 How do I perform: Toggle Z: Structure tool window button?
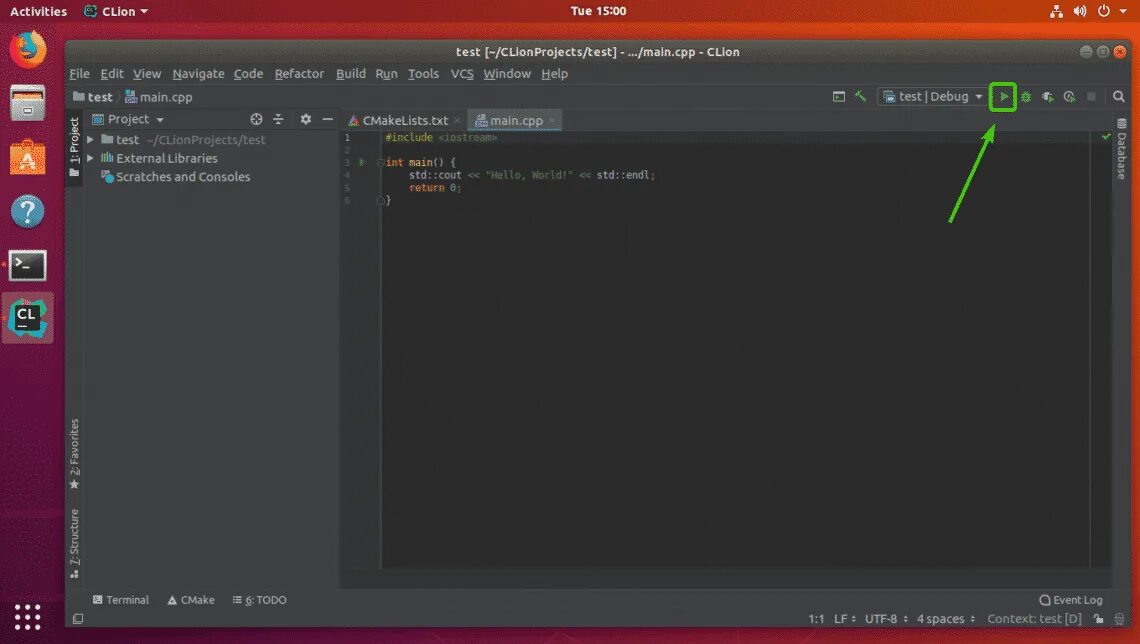point(74,544)
